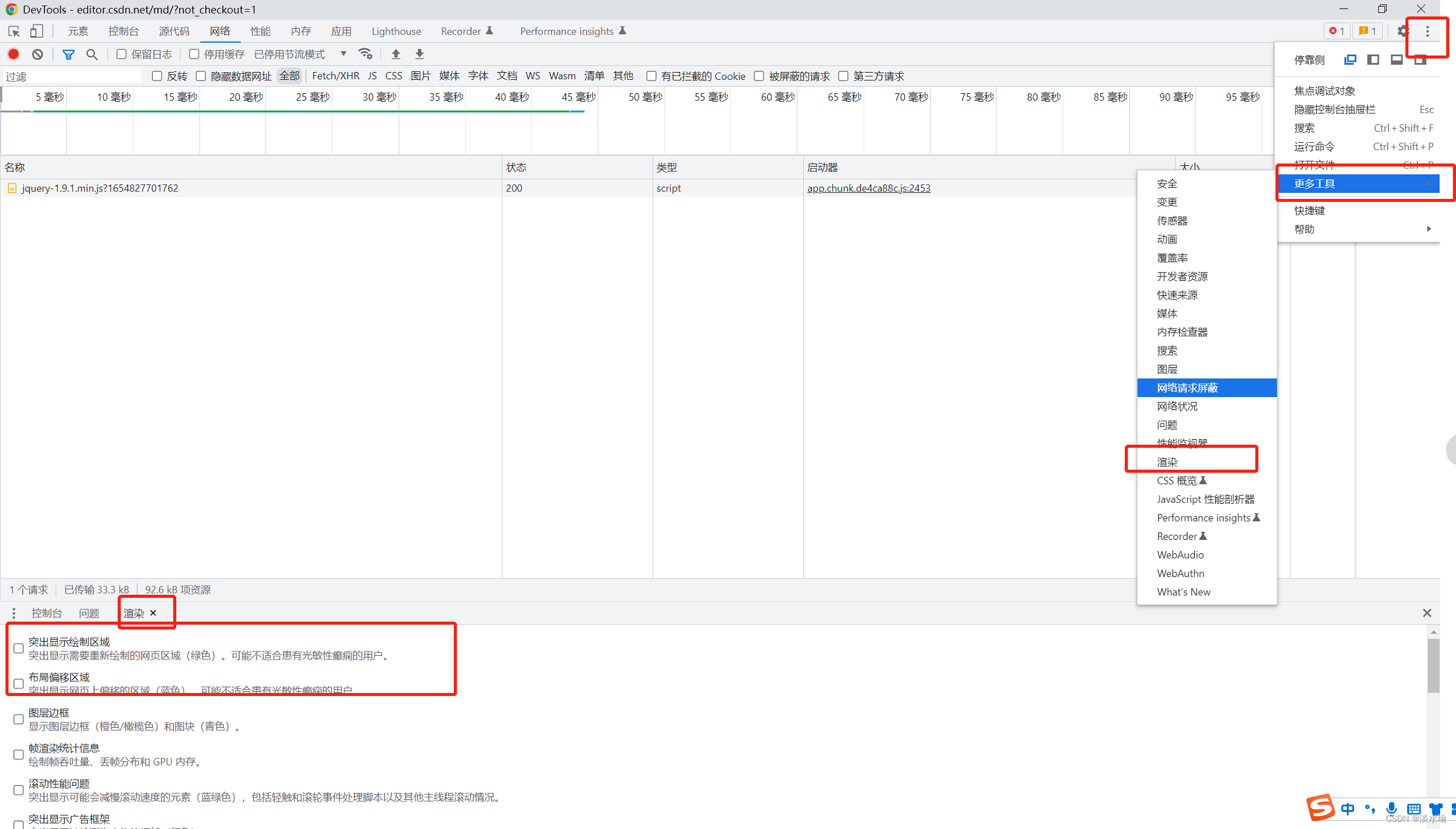The image size is (1456, 829).
Task: Click the 45 毫秒 timeline overview marker
Action: click(578, 97)
